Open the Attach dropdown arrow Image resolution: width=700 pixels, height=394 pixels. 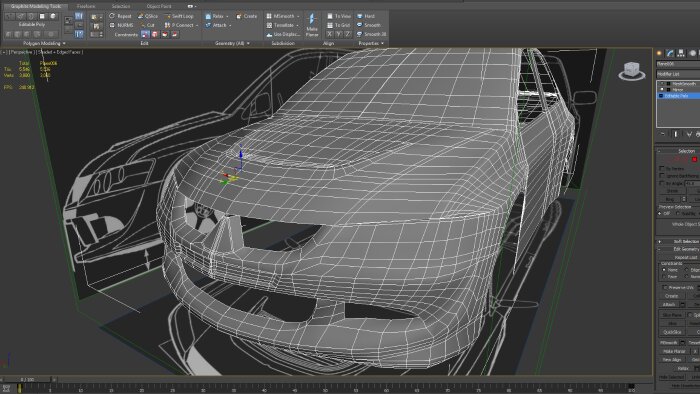click(230, 26)
